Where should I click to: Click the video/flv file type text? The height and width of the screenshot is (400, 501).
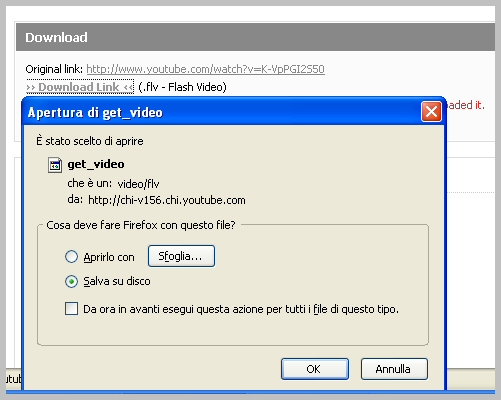click(138, 184)
